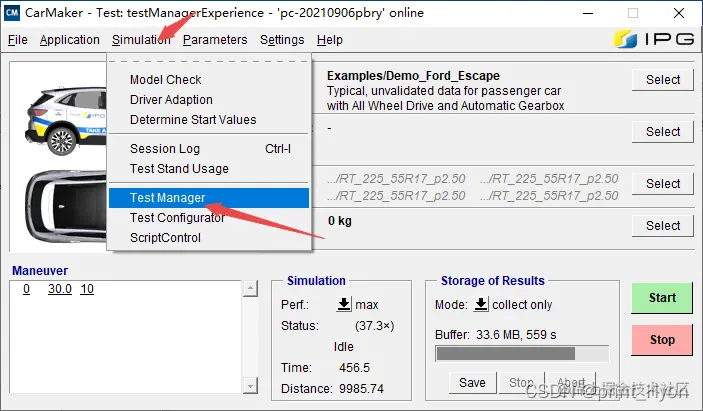Minimize the CarMaker window

[x=588, y=13]
